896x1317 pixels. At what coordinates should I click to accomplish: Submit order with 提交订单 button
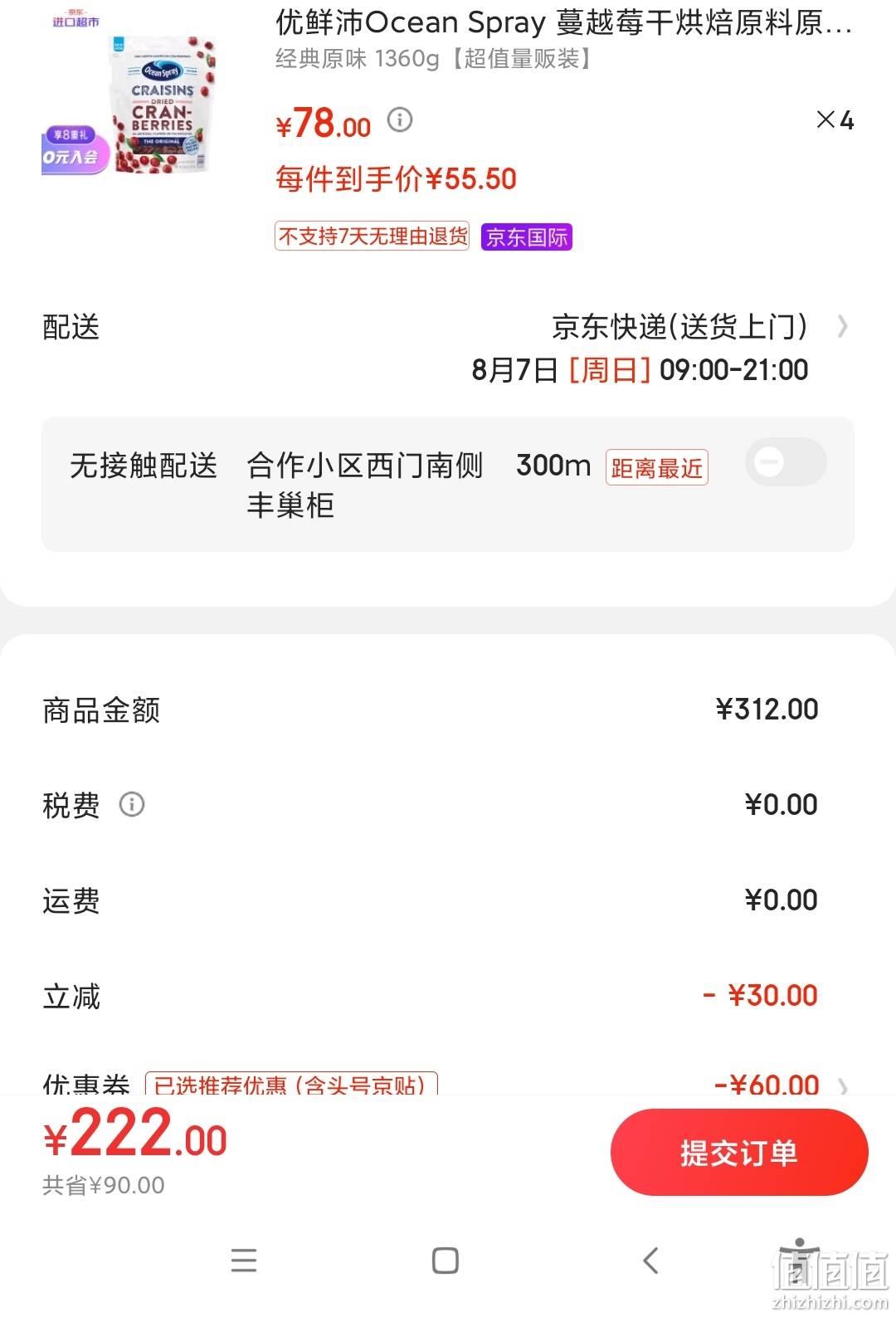click(739, 1153)
